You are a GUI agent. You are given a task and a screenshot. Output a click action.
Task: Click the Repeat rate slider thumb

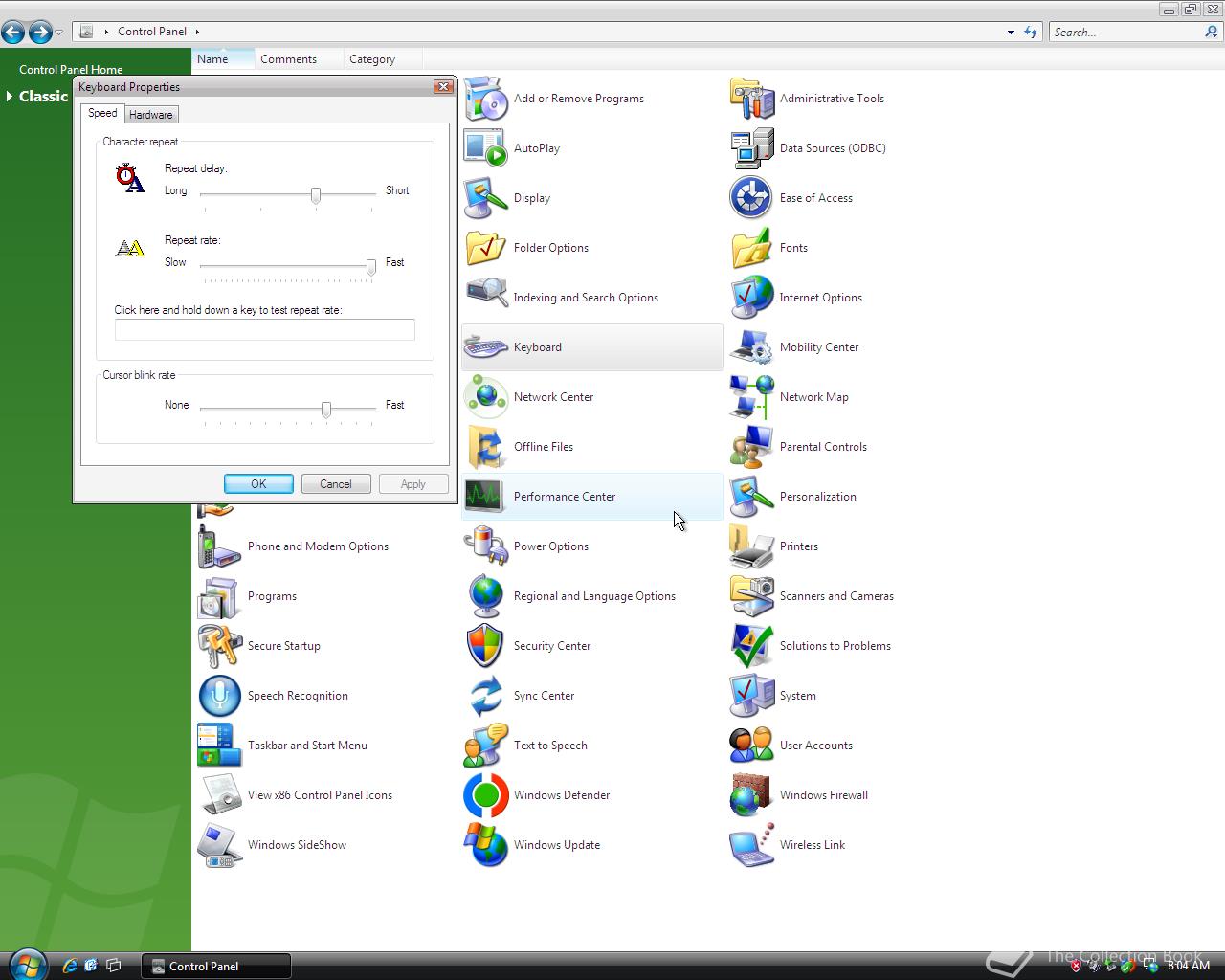(371, 267)
